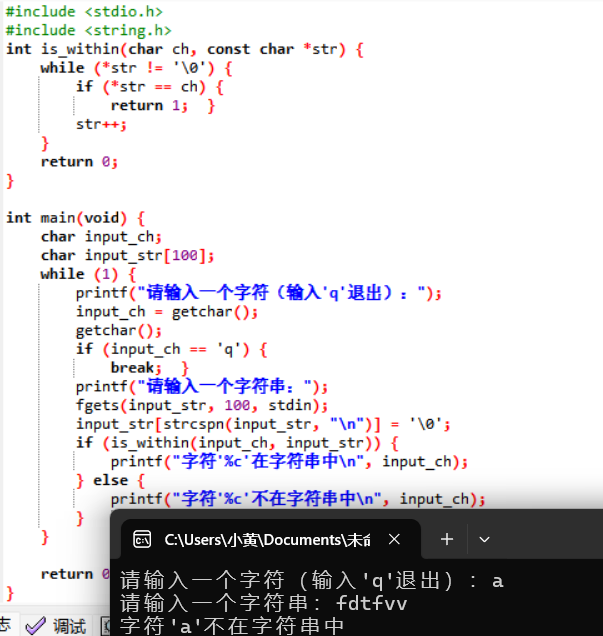Select the C:\Users\小黄\Documents terminal tab
The image size is (603, 636).
tap(271, 539)
